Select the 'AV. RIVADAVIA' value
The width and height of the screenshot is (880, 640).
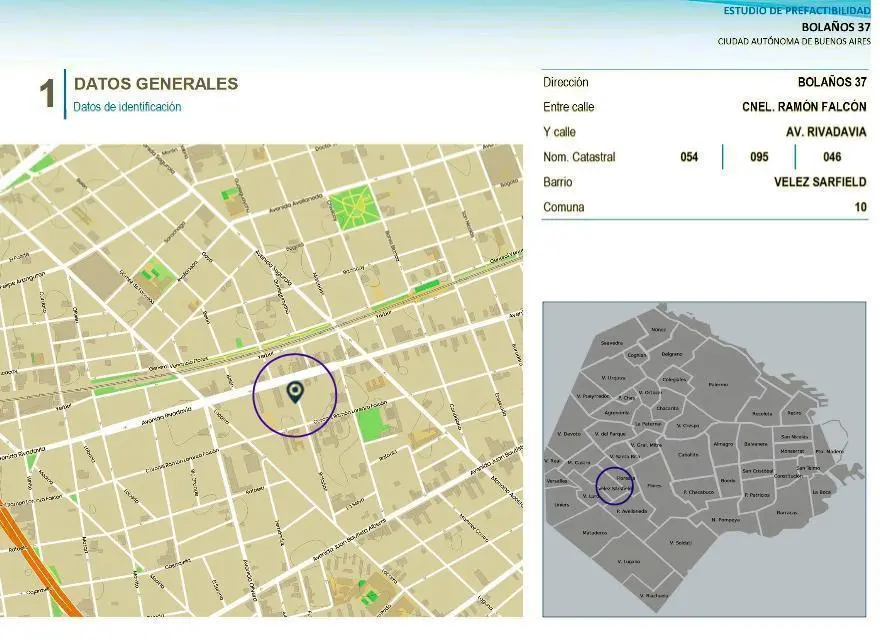pos(826,132)
